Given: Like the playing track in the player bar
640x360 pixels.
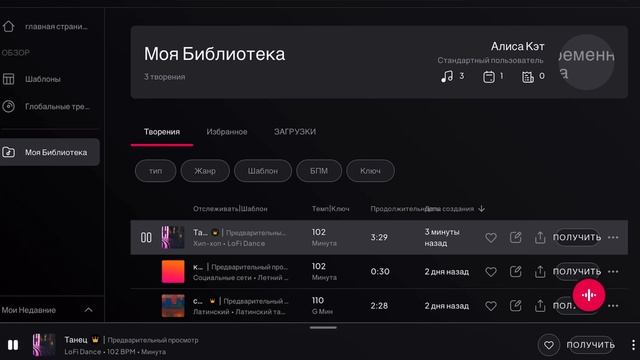Looking at the screenshot, I should (549, 345).
